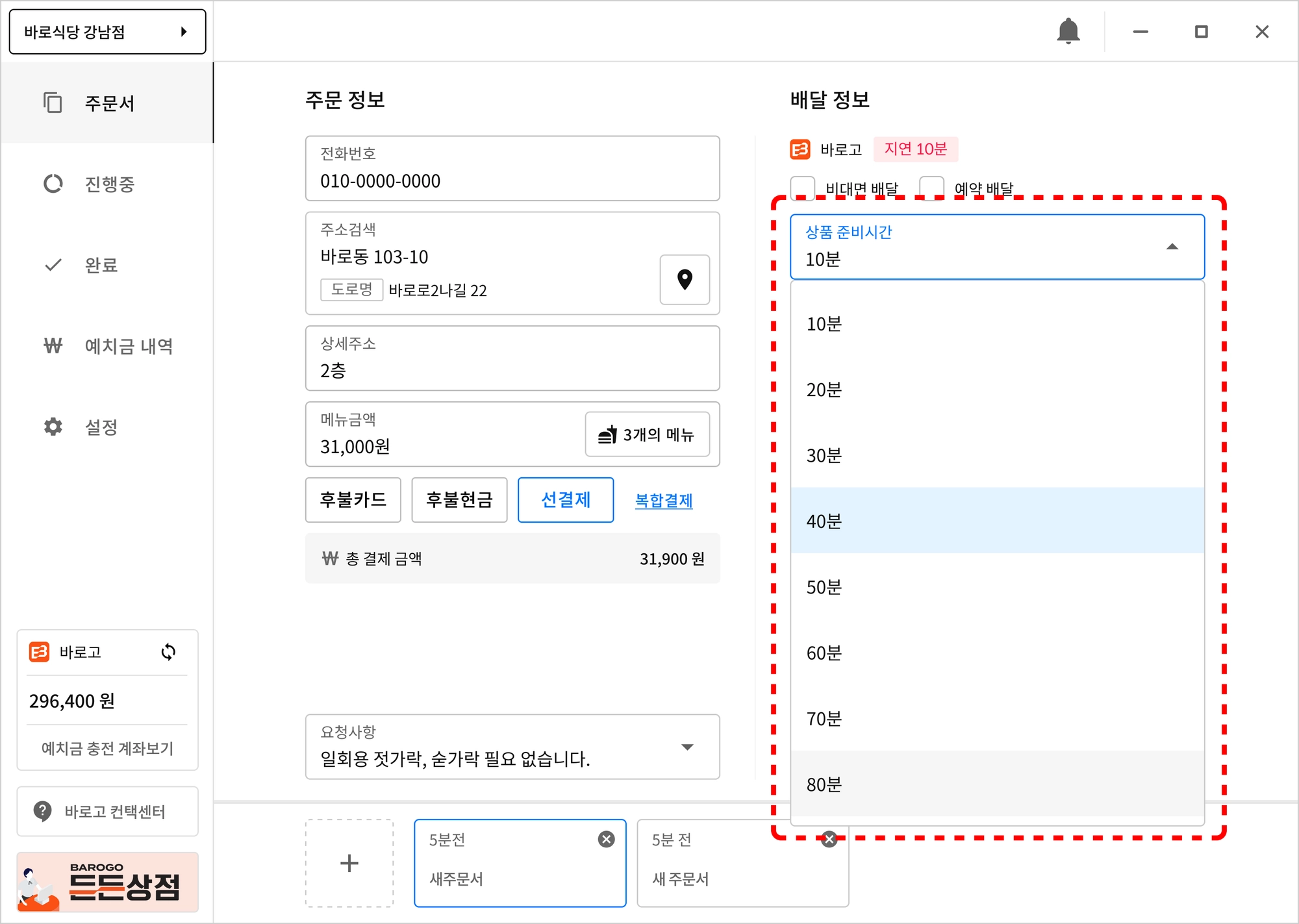The image size is (1299, 924).
Task: Select the 선결제 payment option
Action: pos(565,500)
